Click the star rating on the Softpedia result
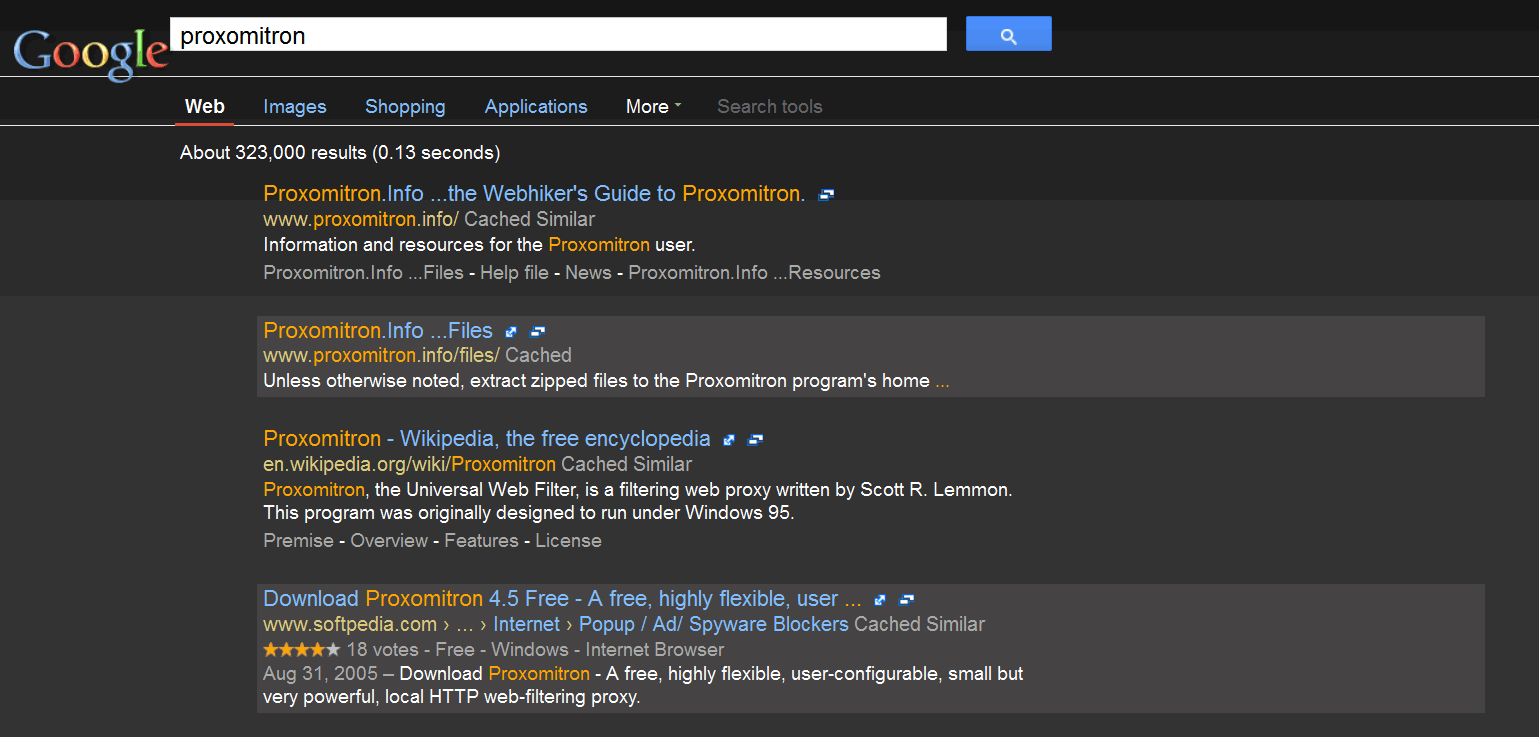The height and width of the screenshot is (737, 1539). point(301,650)
